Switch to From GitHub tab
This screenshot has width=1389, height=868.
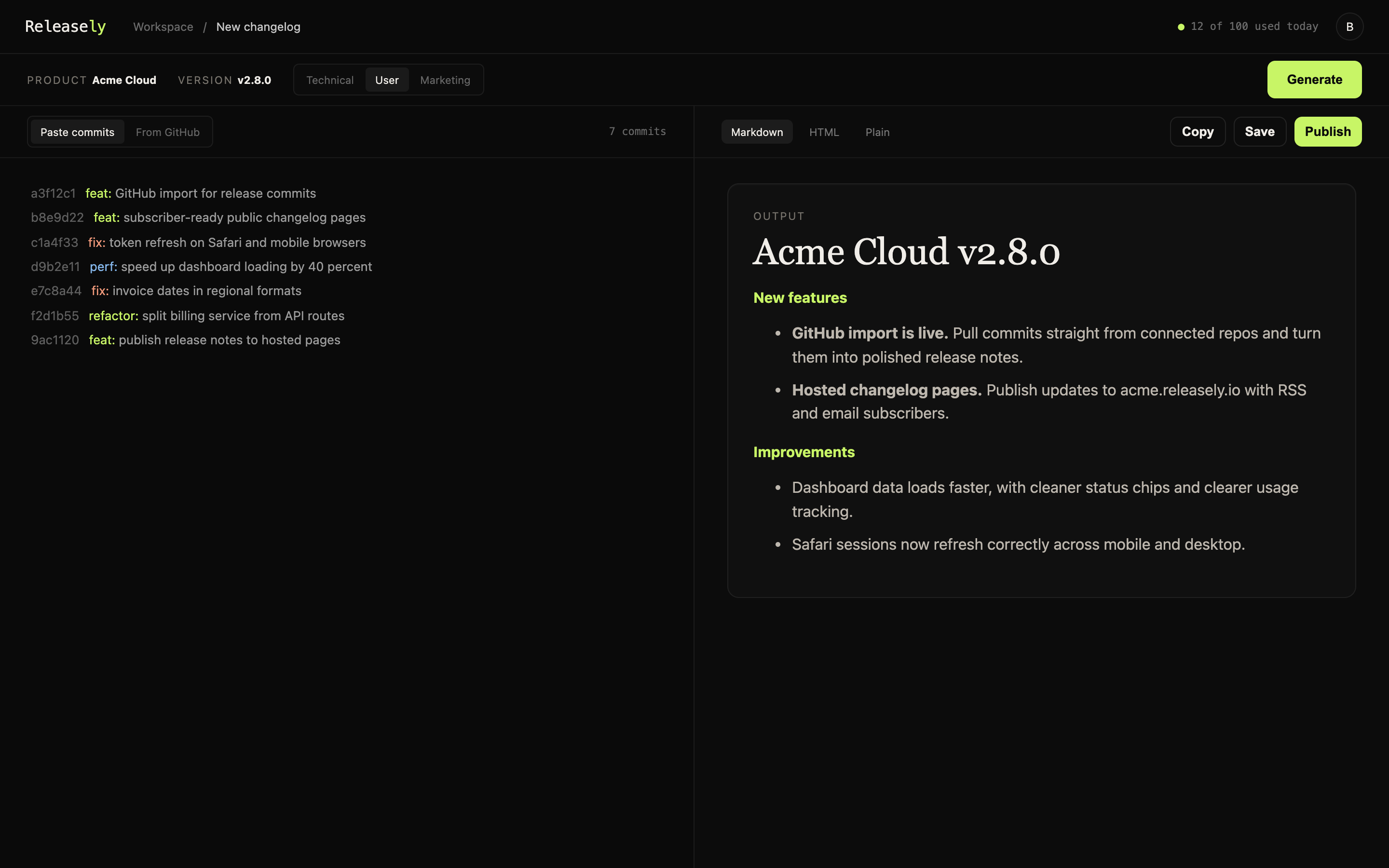[x=168, y=132]
